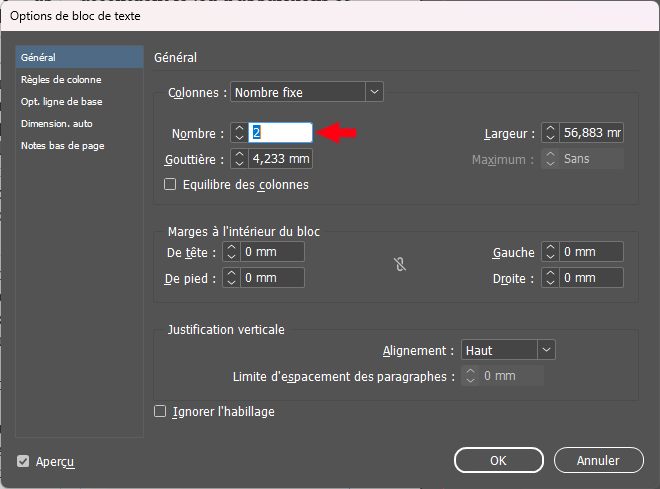This screenshot has height=489, width=660.
Task: Click the Largeur stepper arrows
Action: point(549,133)
